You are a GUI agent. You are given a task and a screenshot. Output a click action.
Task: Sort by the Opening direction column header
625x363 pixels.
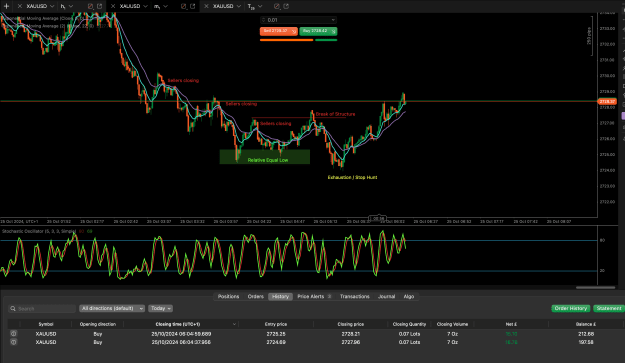(98, 324)
